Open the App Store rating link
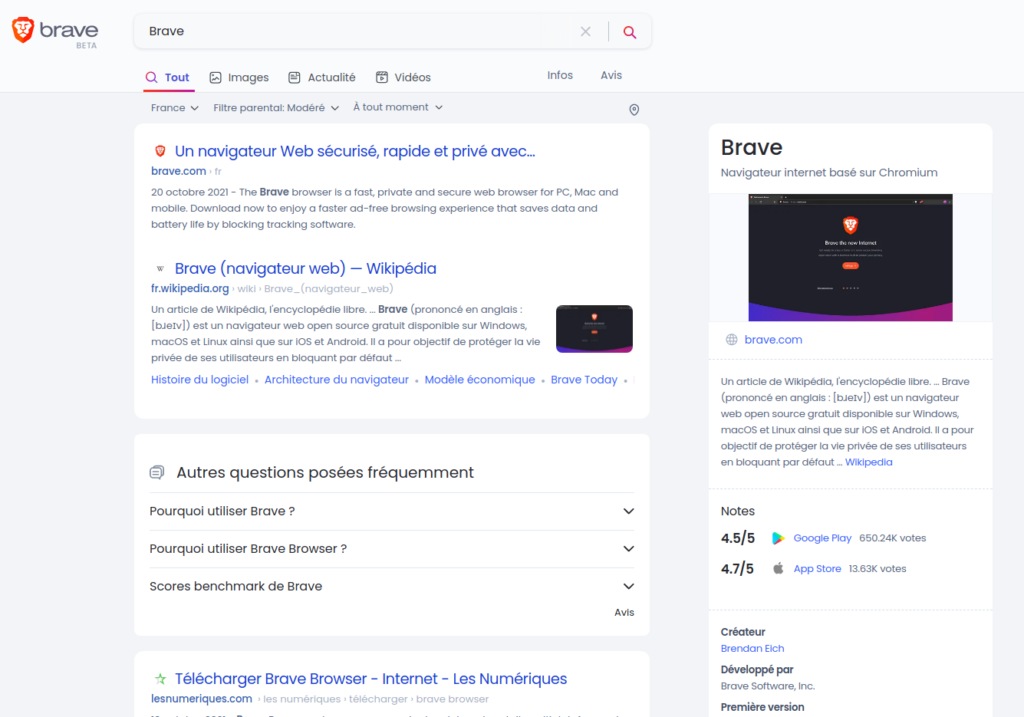This screenshot has width=1024, height=717. pos(817,569)
